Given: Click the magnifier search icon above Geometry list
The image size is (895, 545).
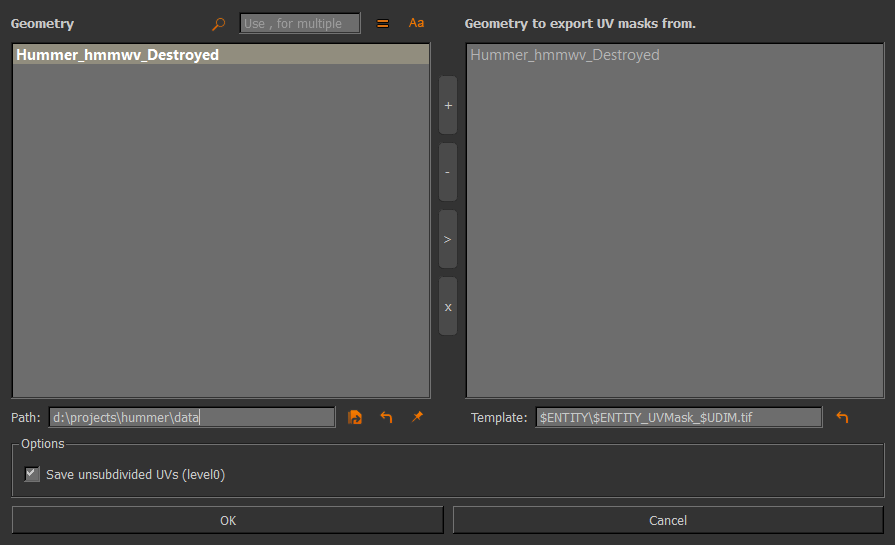Looking at the screenshot, I should pyautogui.click(x=219, y=23).
